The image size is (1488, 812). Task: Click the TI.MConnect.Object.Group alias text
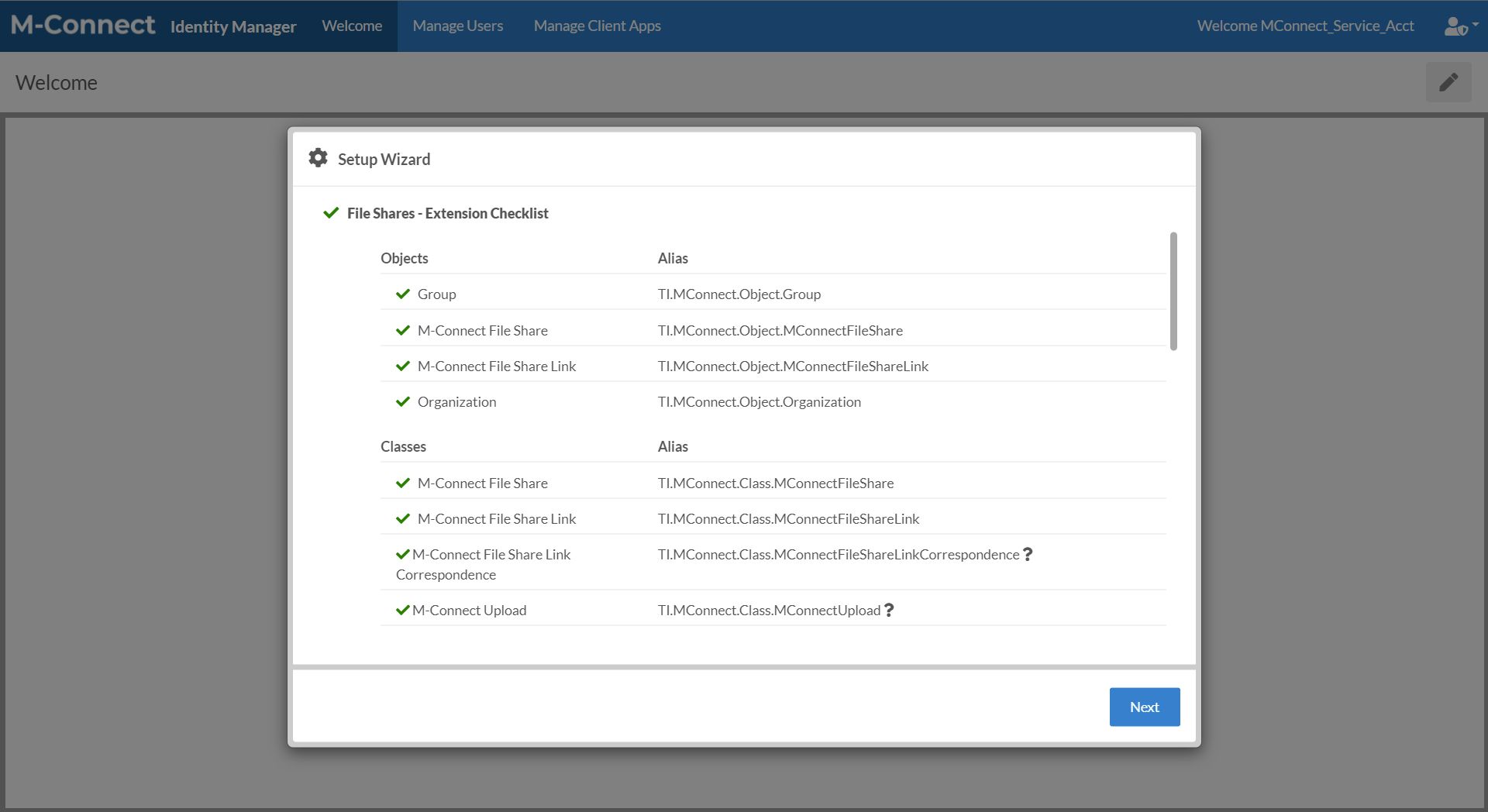coord(739,294)
